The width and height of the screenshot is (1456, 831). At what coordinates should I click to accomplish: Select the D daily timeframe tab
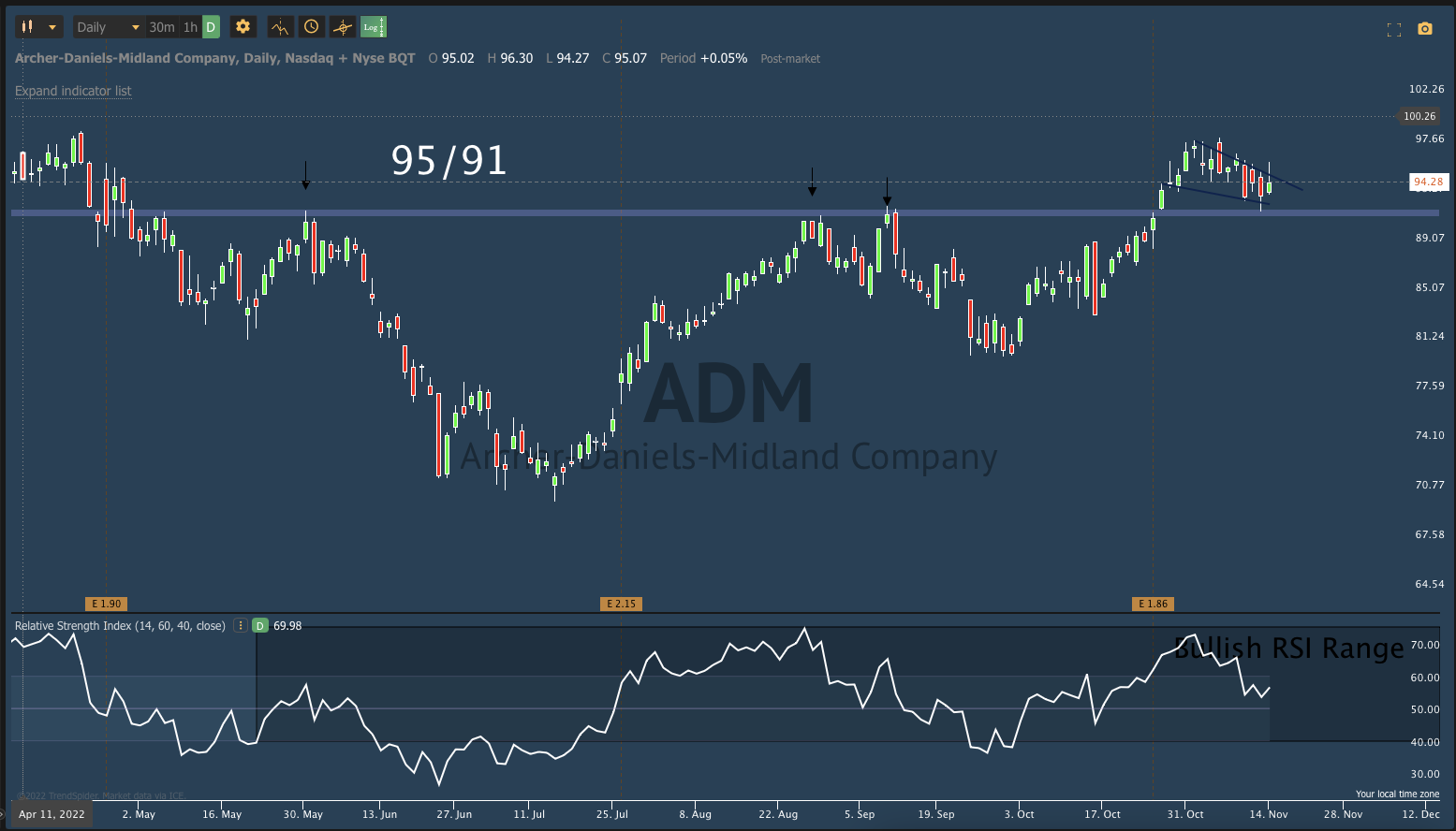[x=210, y=26]
